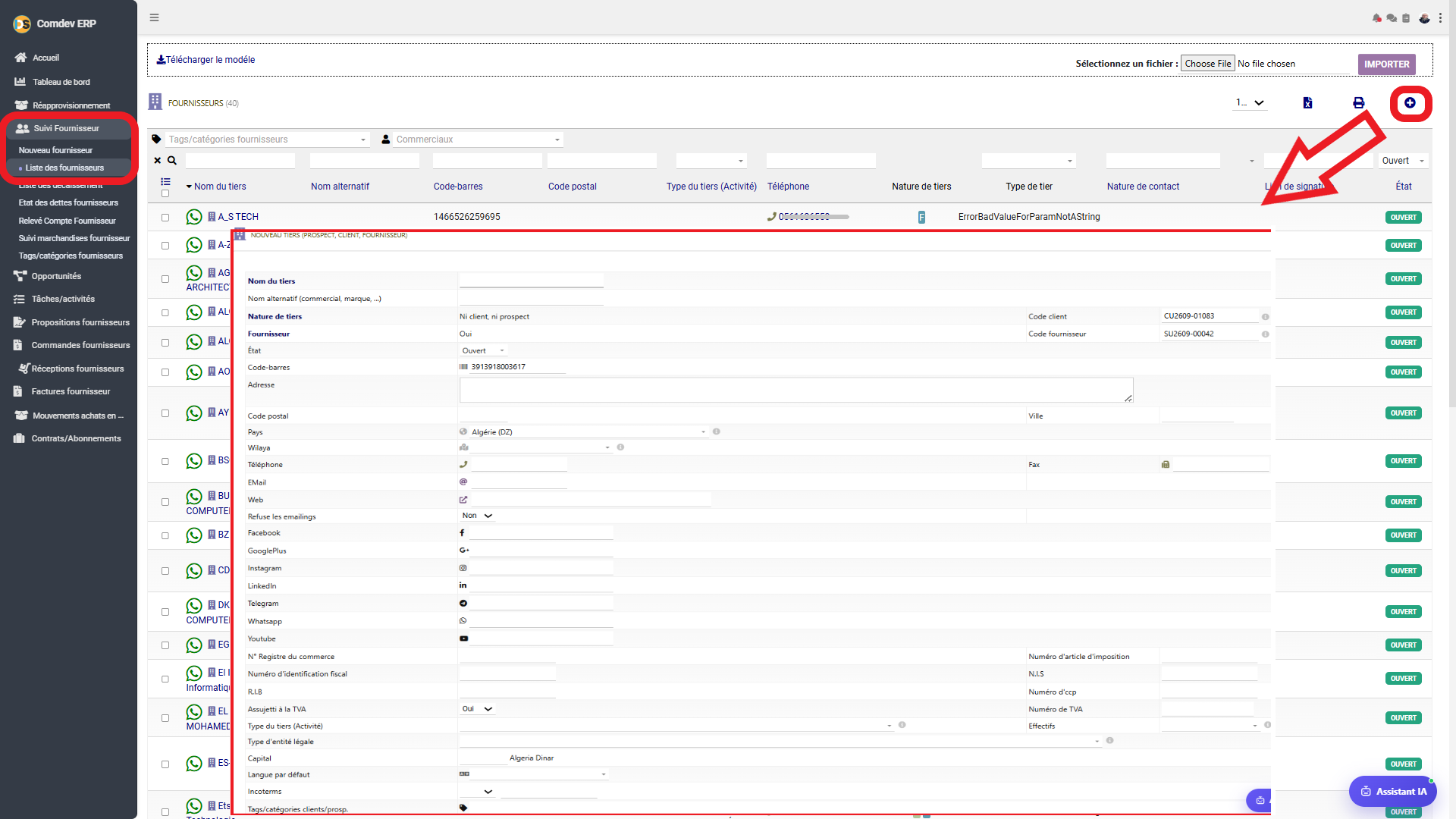Click the Code-barres filter field

(487, 161)
